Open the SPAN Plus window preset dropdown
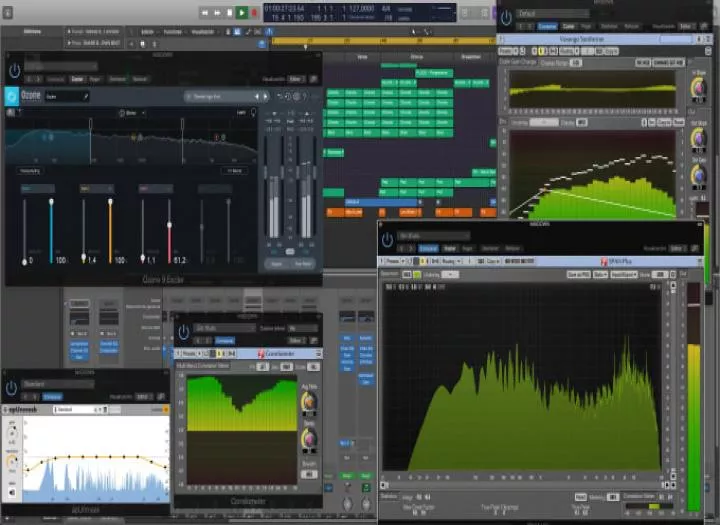The width and height of the screenshot is (720, 525). 433,236
